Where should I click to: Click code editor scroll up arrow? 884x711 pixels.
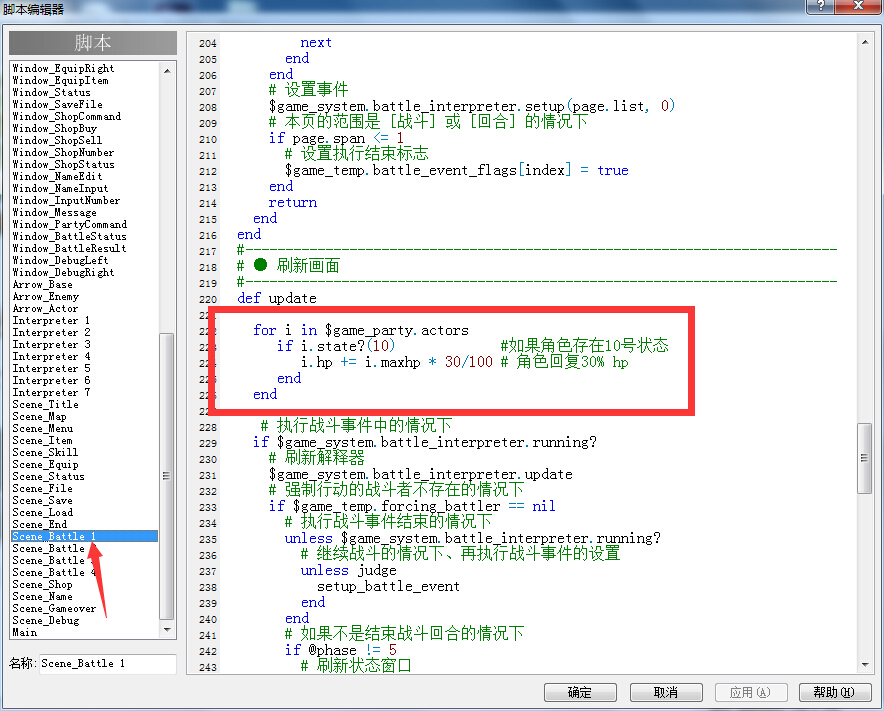point(865,42)
